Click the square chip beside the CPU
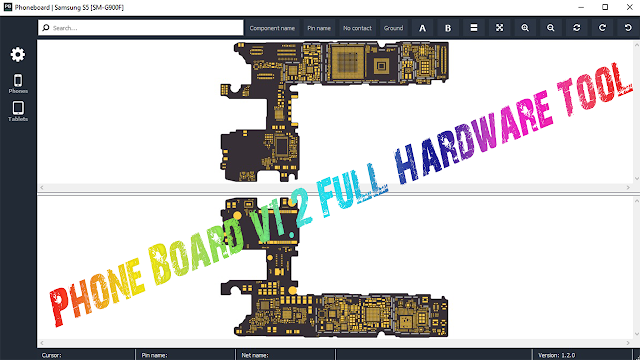The image size is (640, 360). (382, 65)
